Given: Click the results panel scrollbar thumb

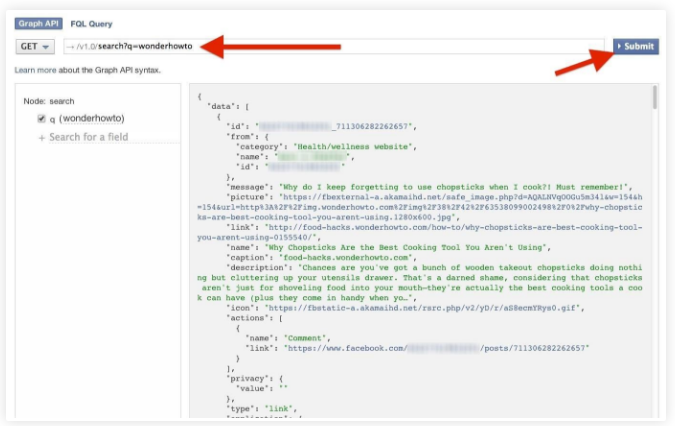Looking at the screenshot, I should 654,97.
